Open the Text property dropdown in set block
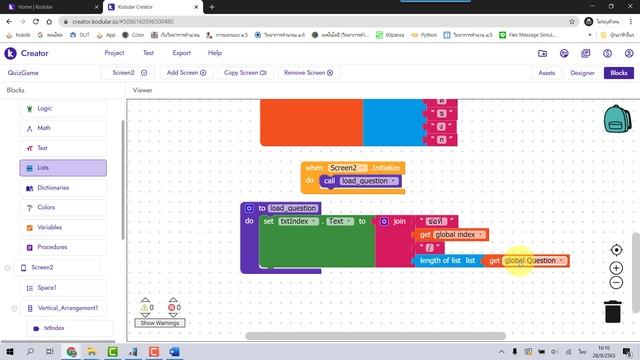 pos(340,221)
